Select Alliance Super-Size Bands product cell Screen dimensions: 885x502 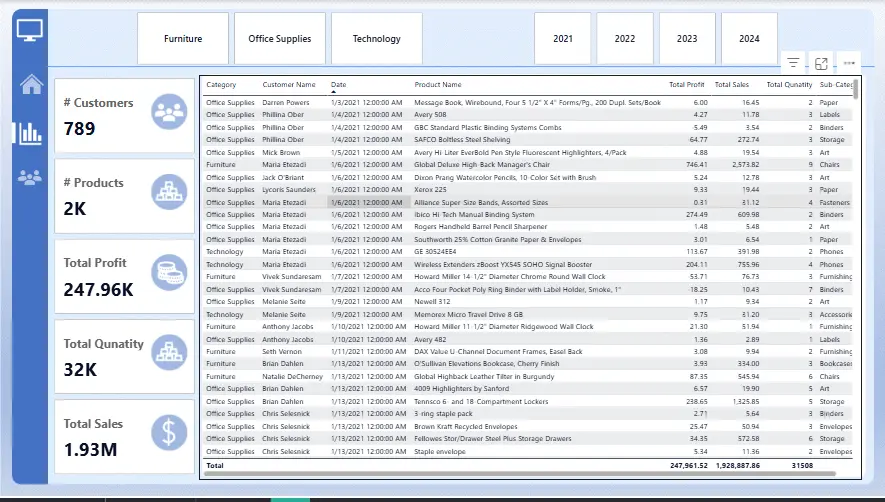tap(481, 202)
